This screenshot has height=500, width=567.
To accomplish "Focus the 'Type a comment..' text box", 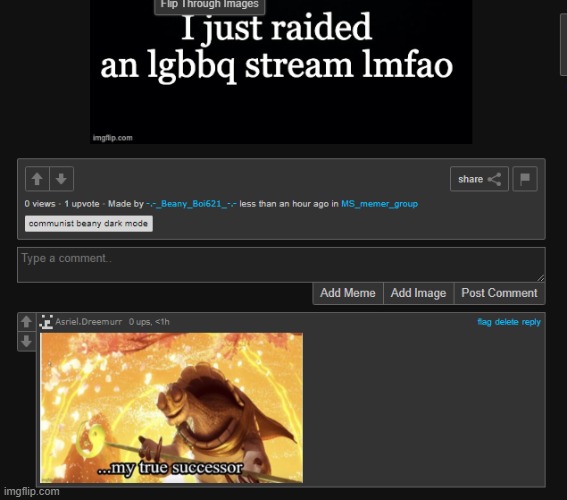I will click(281, 265).
